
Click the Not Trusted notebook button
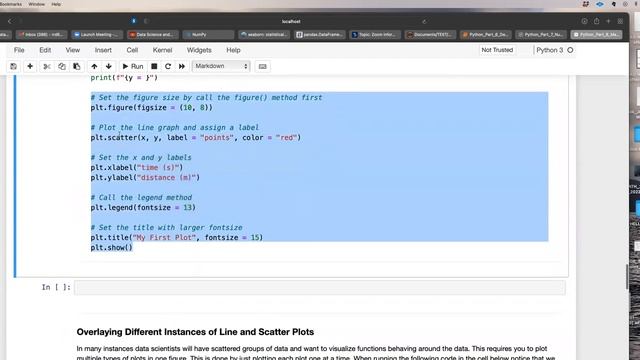[497, 50]
